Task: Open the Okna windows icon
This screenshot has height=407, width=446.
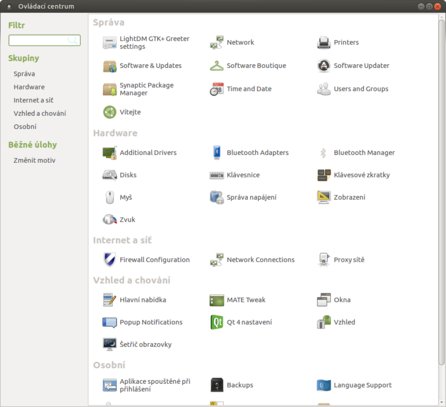Action: coord(324,300)
